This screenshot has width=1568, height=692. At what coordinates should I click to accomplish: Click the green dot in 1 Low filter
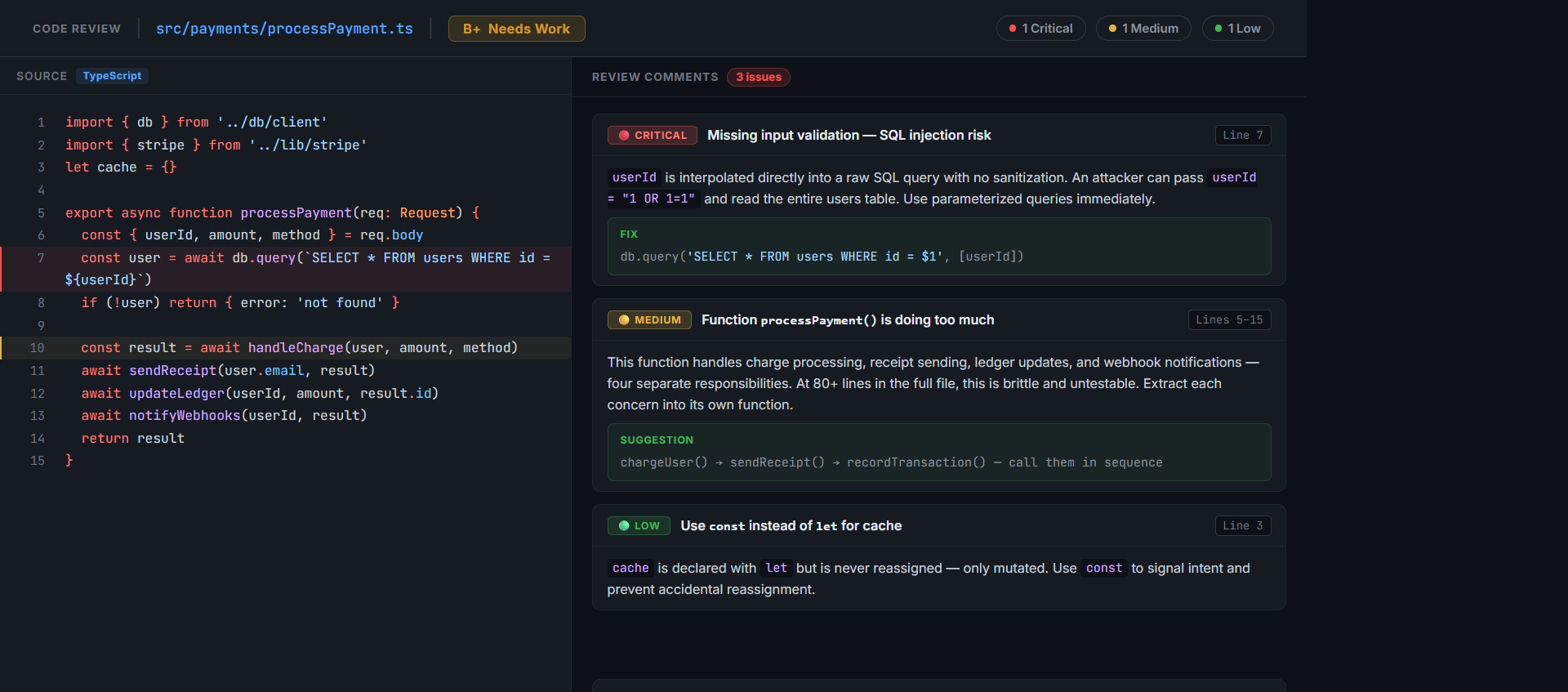pyautogui.click(x=1218, y=29)
